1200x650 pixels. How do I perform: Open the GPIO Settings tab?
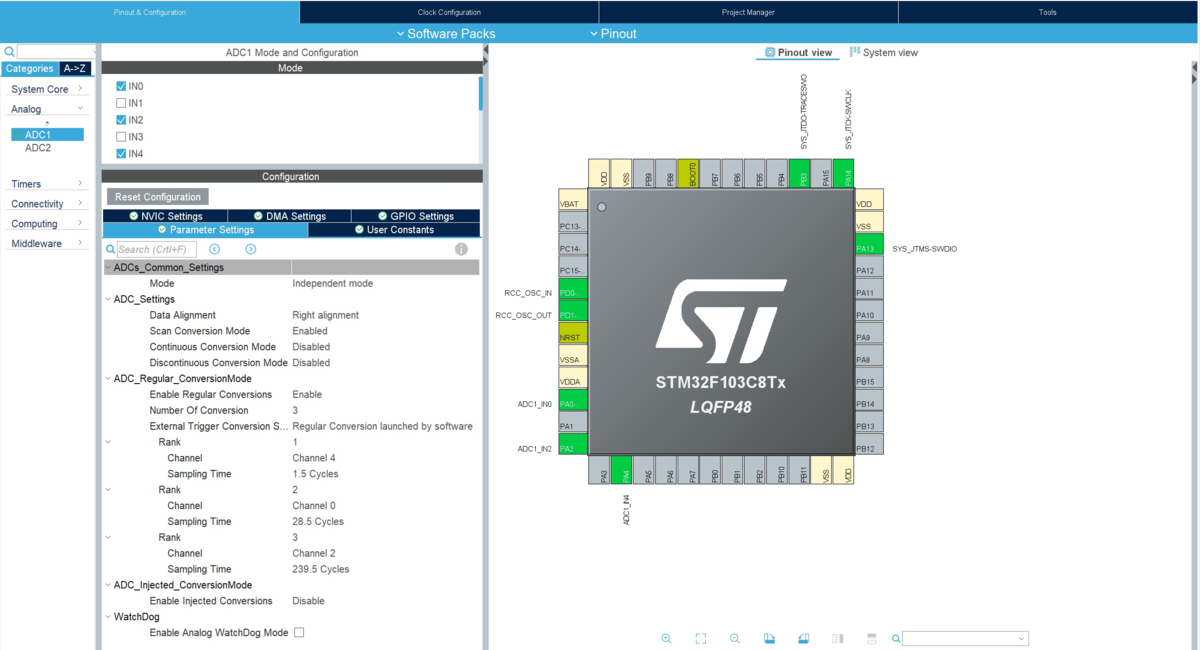(x=416, y=216)
